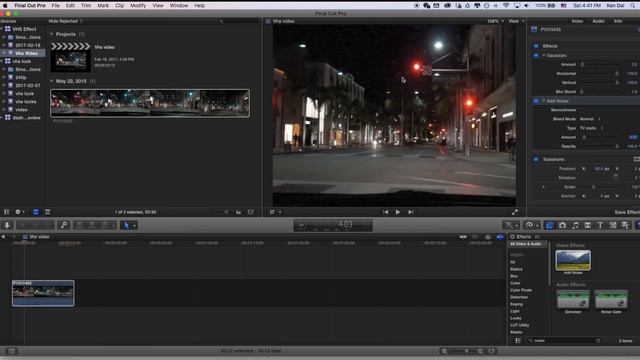Switch to the Info inspector tab
This screenshot has width=640, height=360.
[618, 21]
